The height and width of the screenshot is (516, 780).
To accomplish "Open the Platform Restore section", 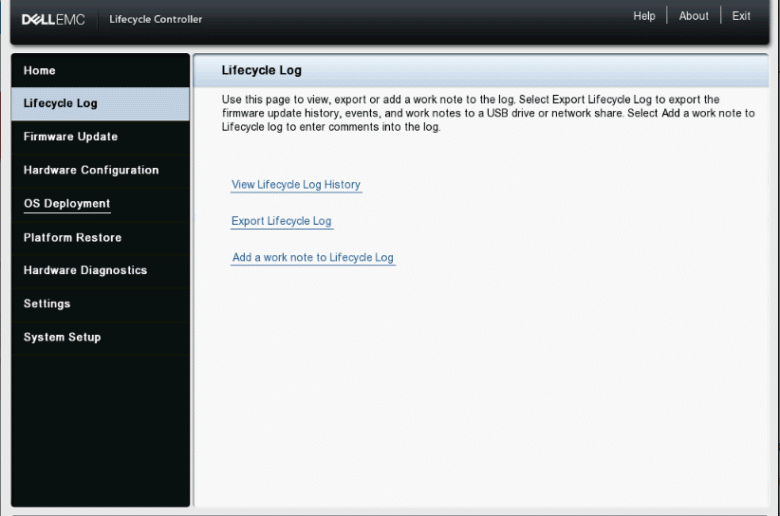I will 100,237.
